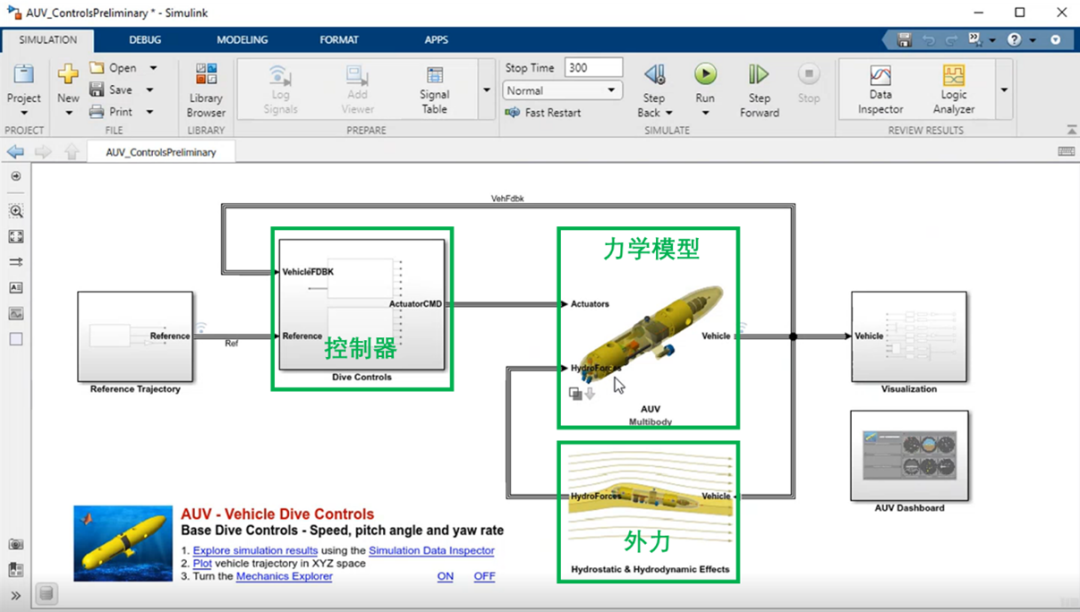Screen dimensions: 1080x612
Task: Select the AUV_ControlsPreliminary model tab
Action: (x=160, y=152)
